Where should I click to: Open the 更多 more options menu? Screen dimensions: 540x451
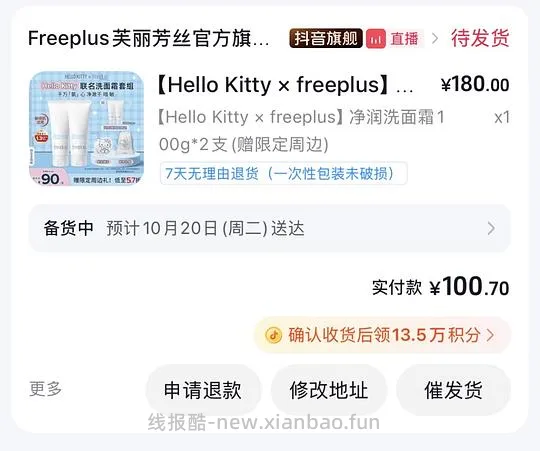(45, 389)
